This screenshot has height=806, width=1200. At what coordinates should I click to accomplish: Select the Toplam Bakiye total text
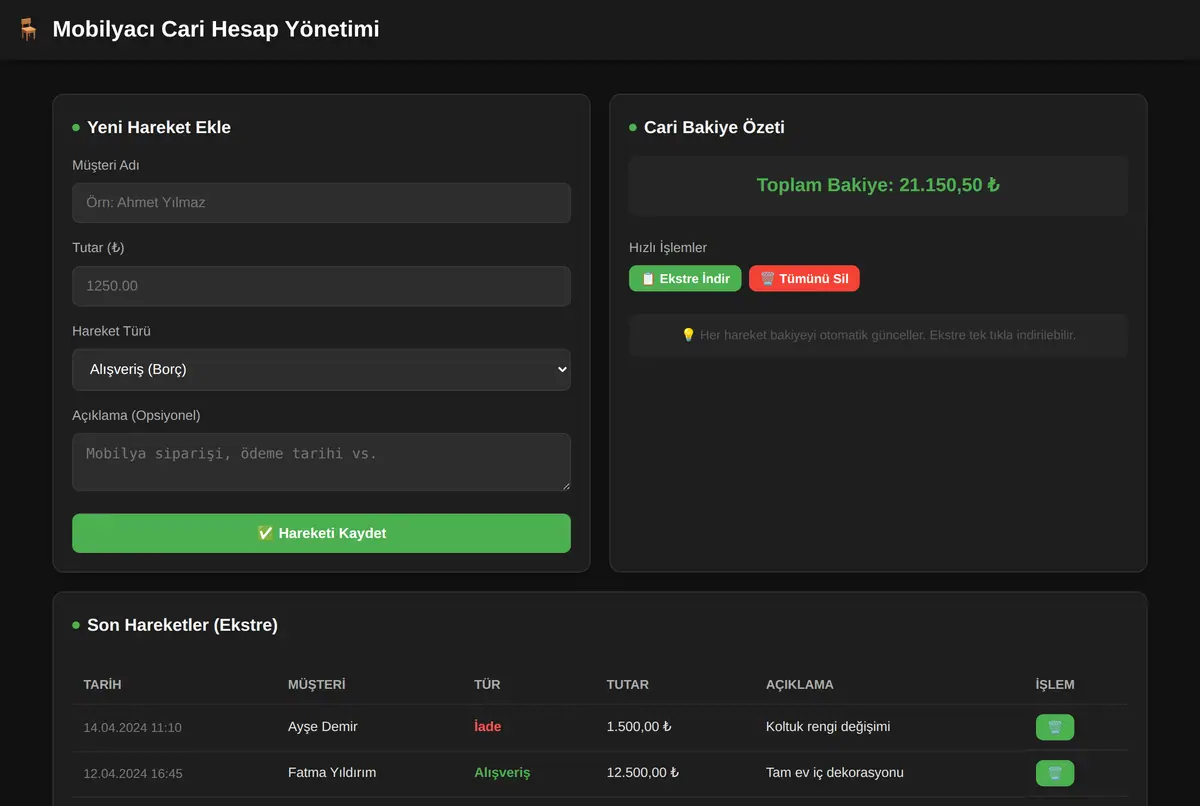pos(878,185)
